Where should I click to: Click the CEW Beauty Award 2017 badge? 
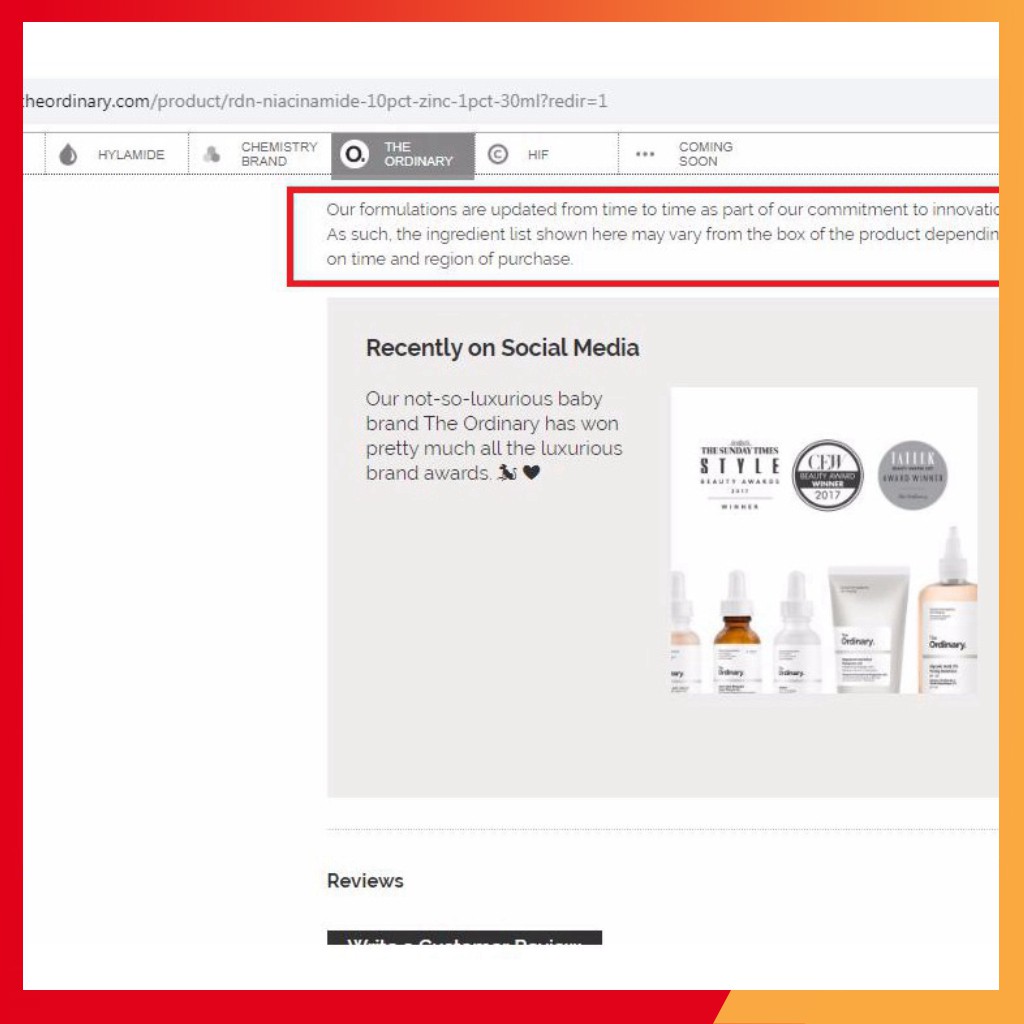pos(827,475)
